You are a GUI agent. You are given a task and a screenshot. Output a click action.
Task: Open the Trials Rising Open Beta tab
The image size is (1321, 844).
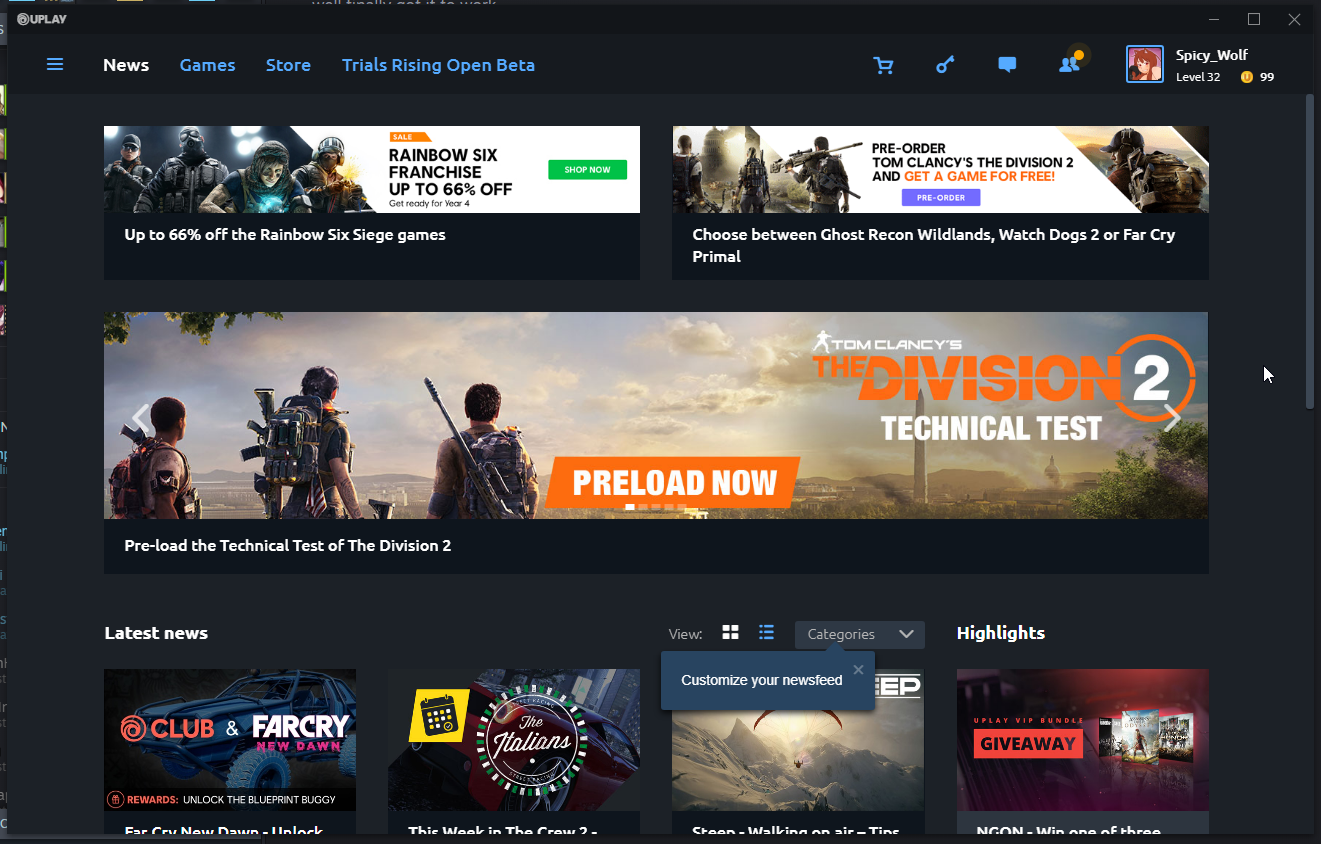click(438, 65)
